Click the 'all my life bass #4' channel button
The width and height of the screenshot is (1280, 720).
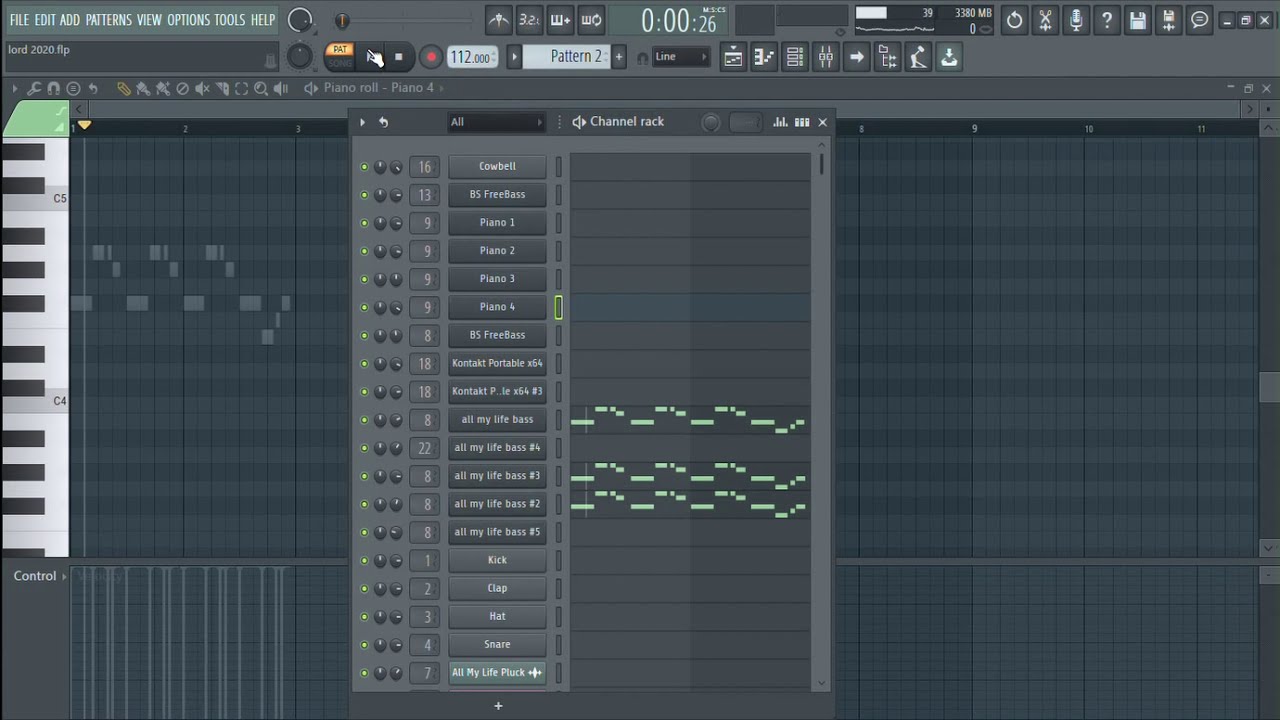(497, 448)
